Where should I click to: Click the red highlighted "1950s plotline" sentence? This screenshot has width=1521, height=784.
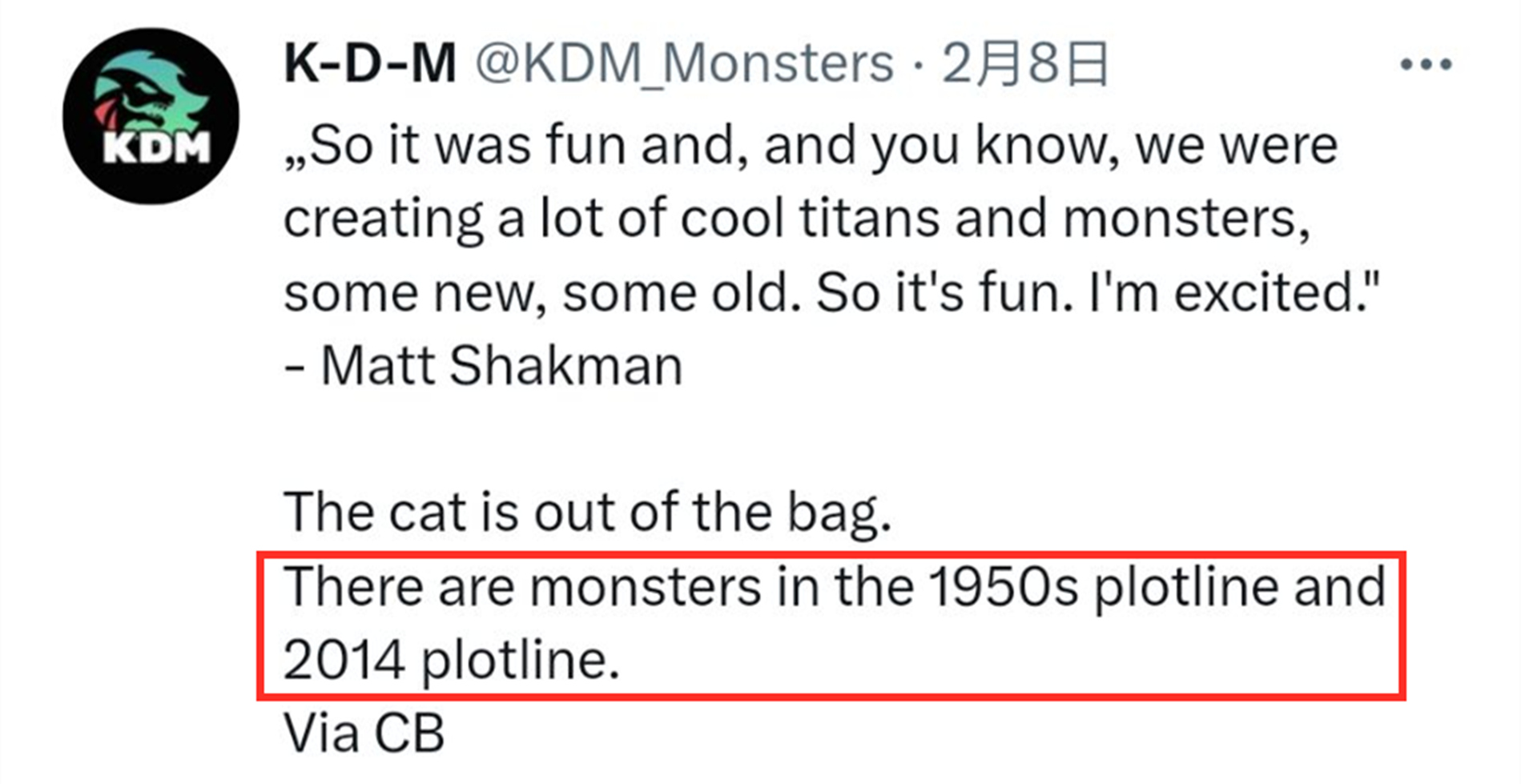coord(834,624)
